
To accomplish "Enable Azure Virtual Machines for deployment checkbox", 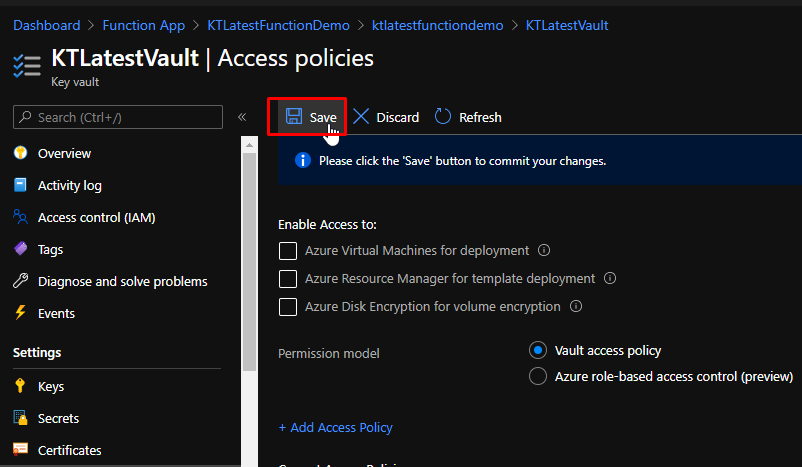I will tap(288, 251).
